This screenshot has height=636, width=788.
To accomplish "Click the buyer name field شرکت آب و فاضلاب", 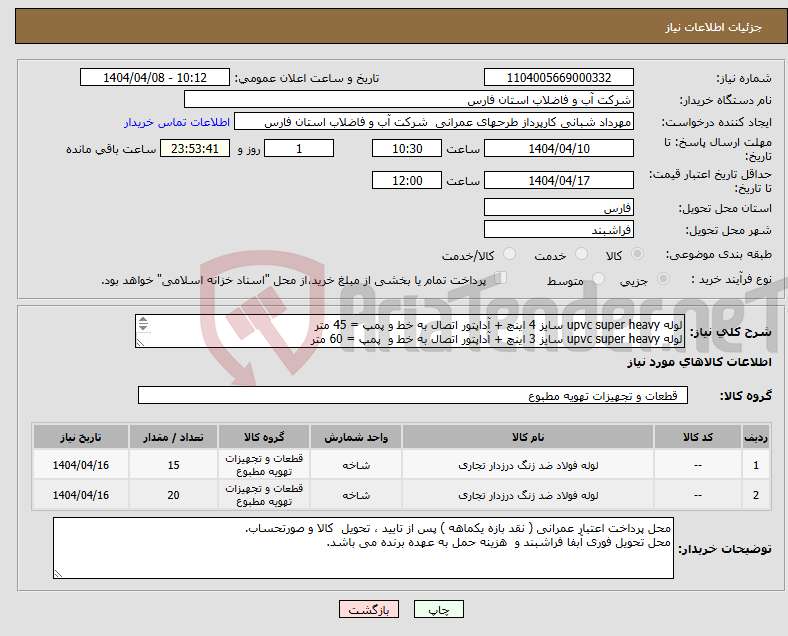I will 409,99.
